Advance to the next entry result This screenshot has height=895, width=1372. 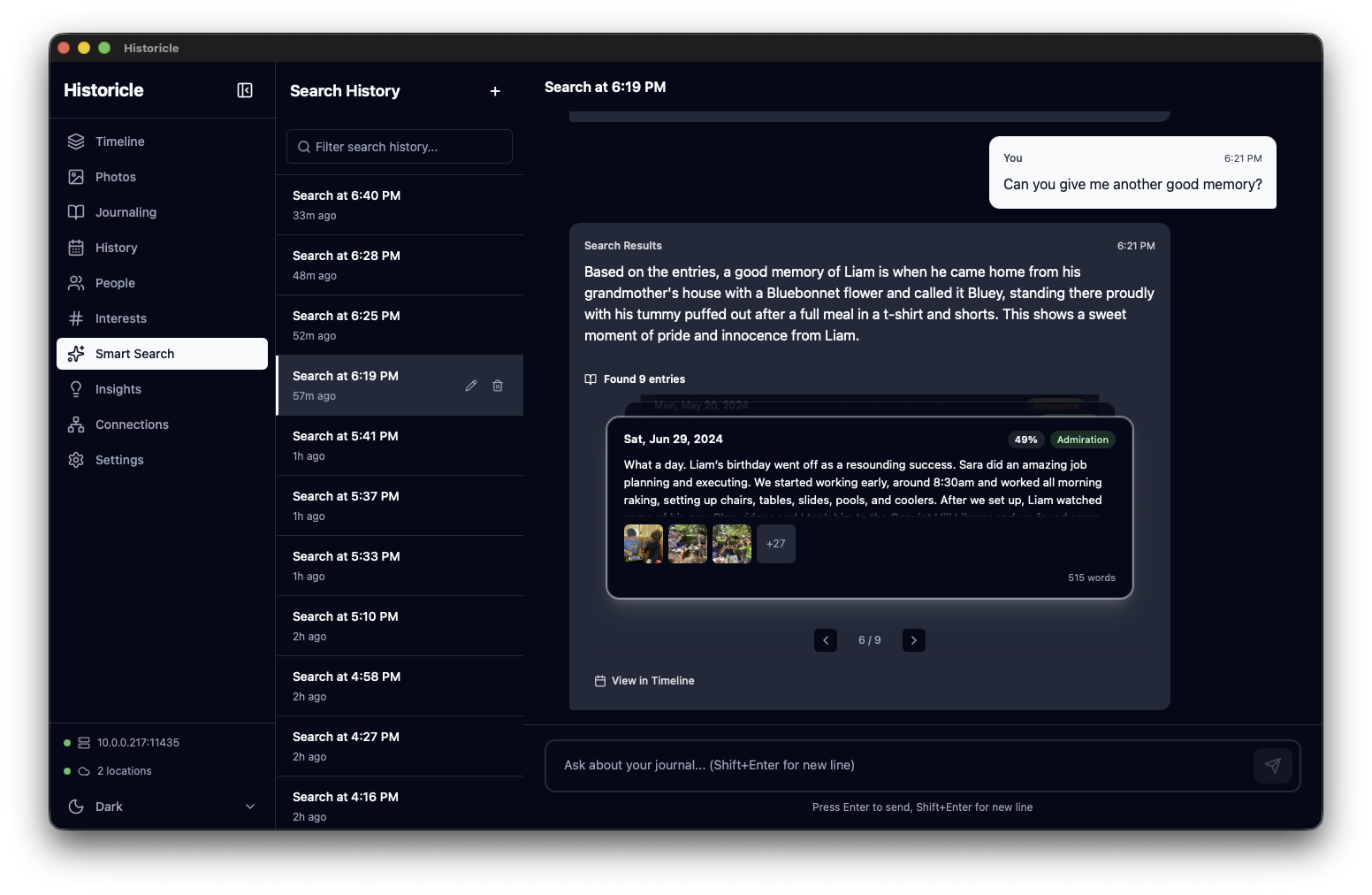click(x=913, y=640)
